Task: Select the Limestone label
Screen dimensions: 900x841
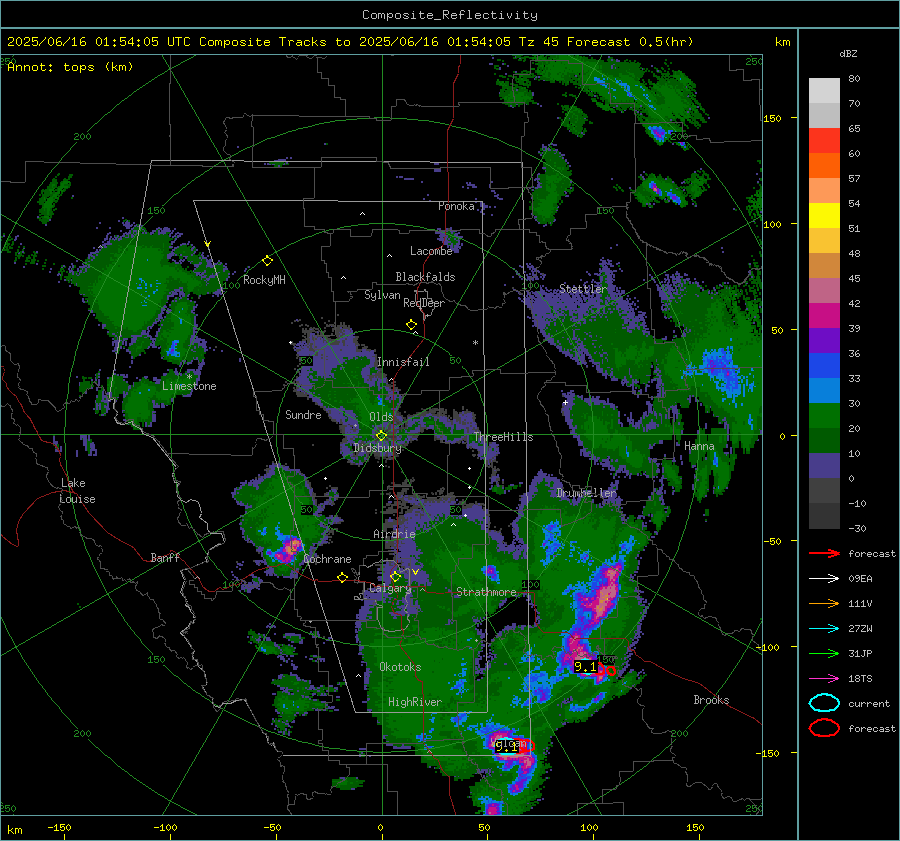Action: point(189,386)
